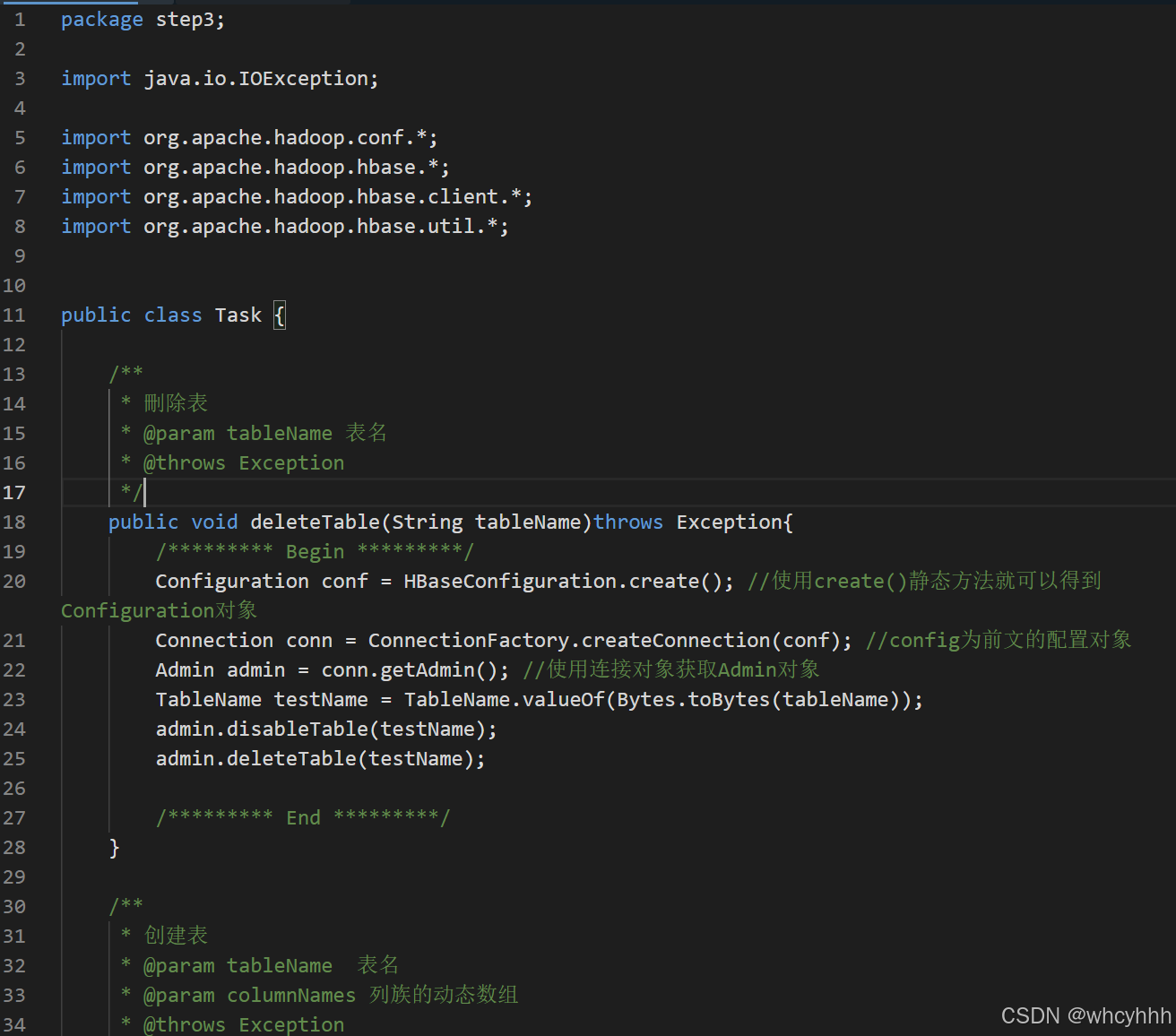Click line number 17 in the gutter
Screen dimensions: 1176x1036
(x=14, y=493)
